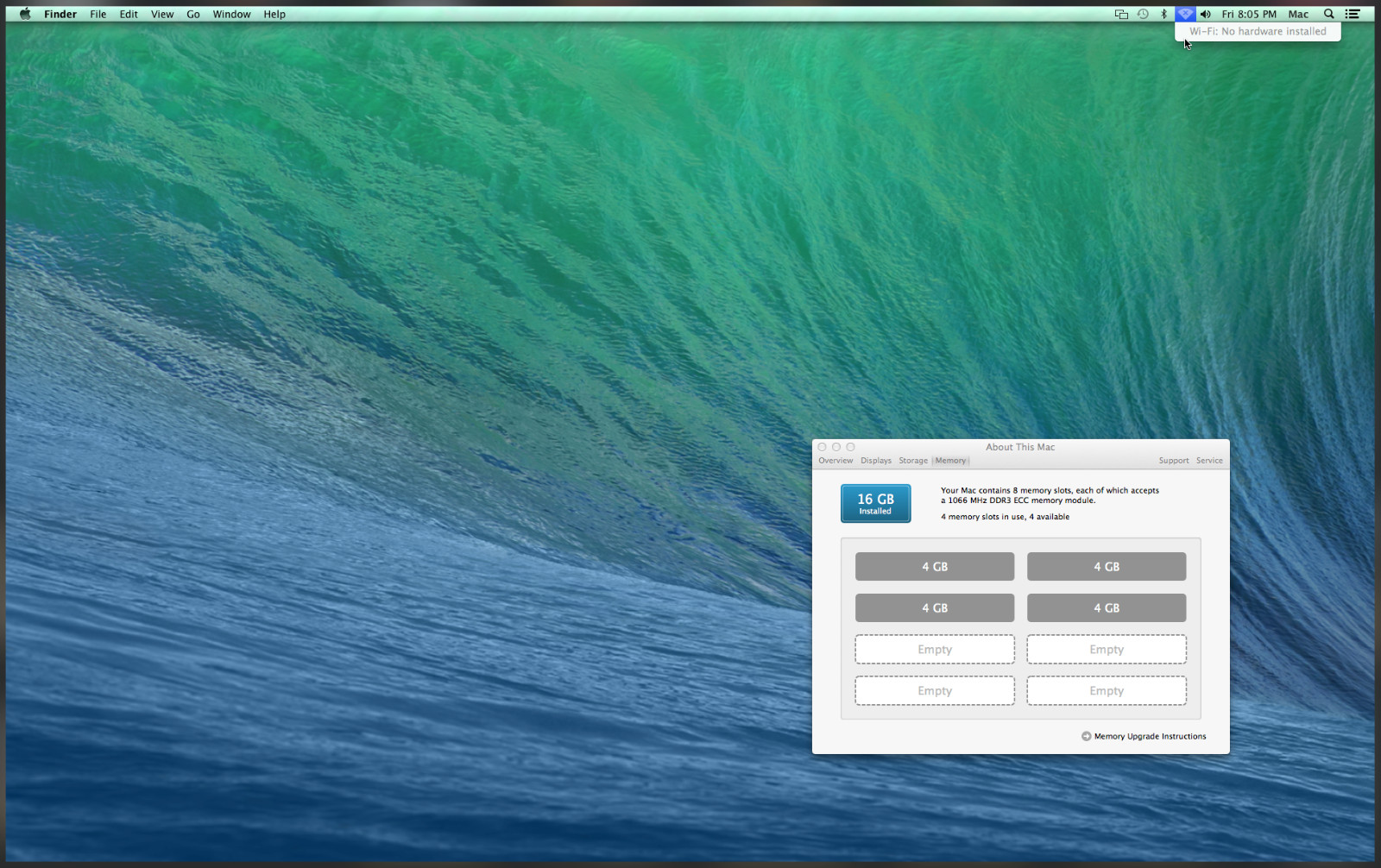Open the View menu

[162, 14]
